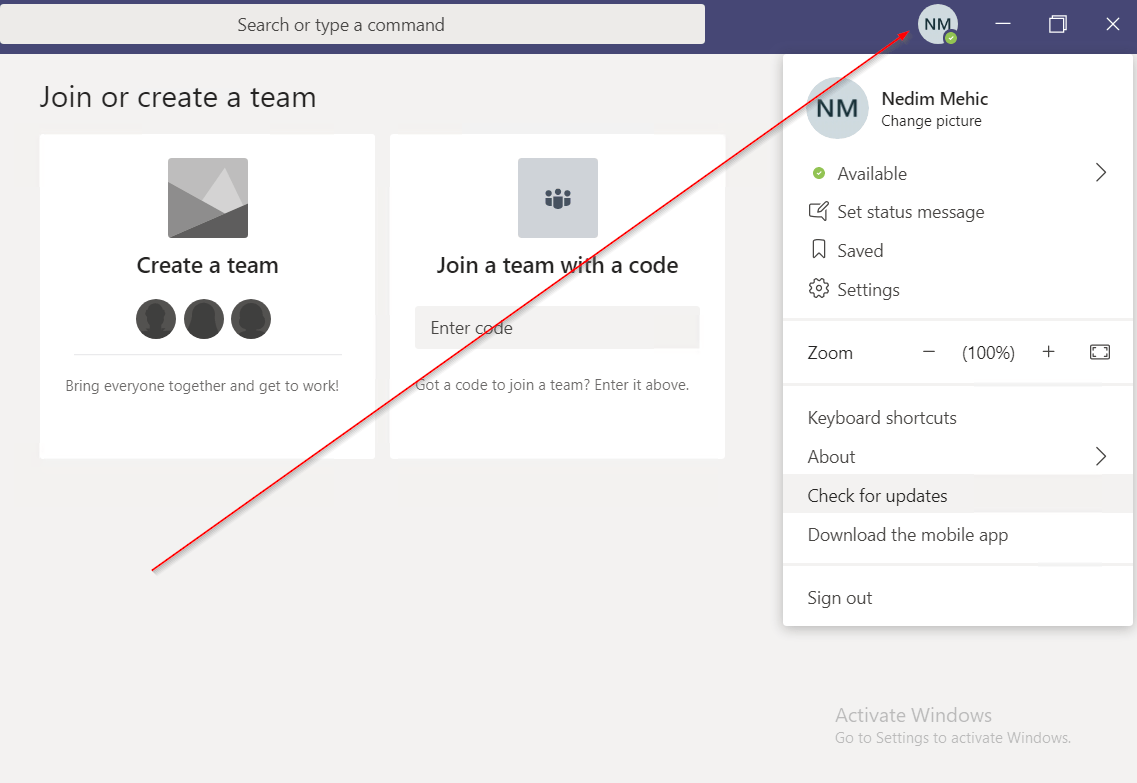Open the Available status options

tap(872, 174)
